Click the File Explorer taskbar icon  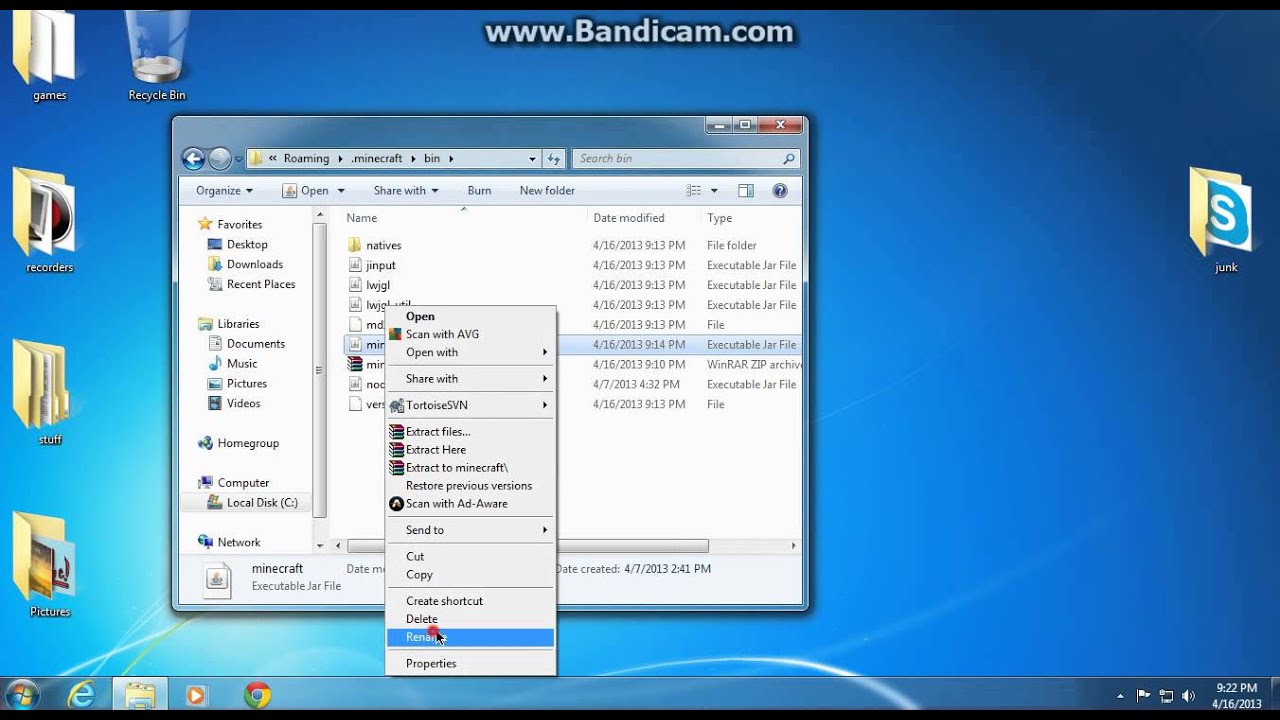point(140,695)
